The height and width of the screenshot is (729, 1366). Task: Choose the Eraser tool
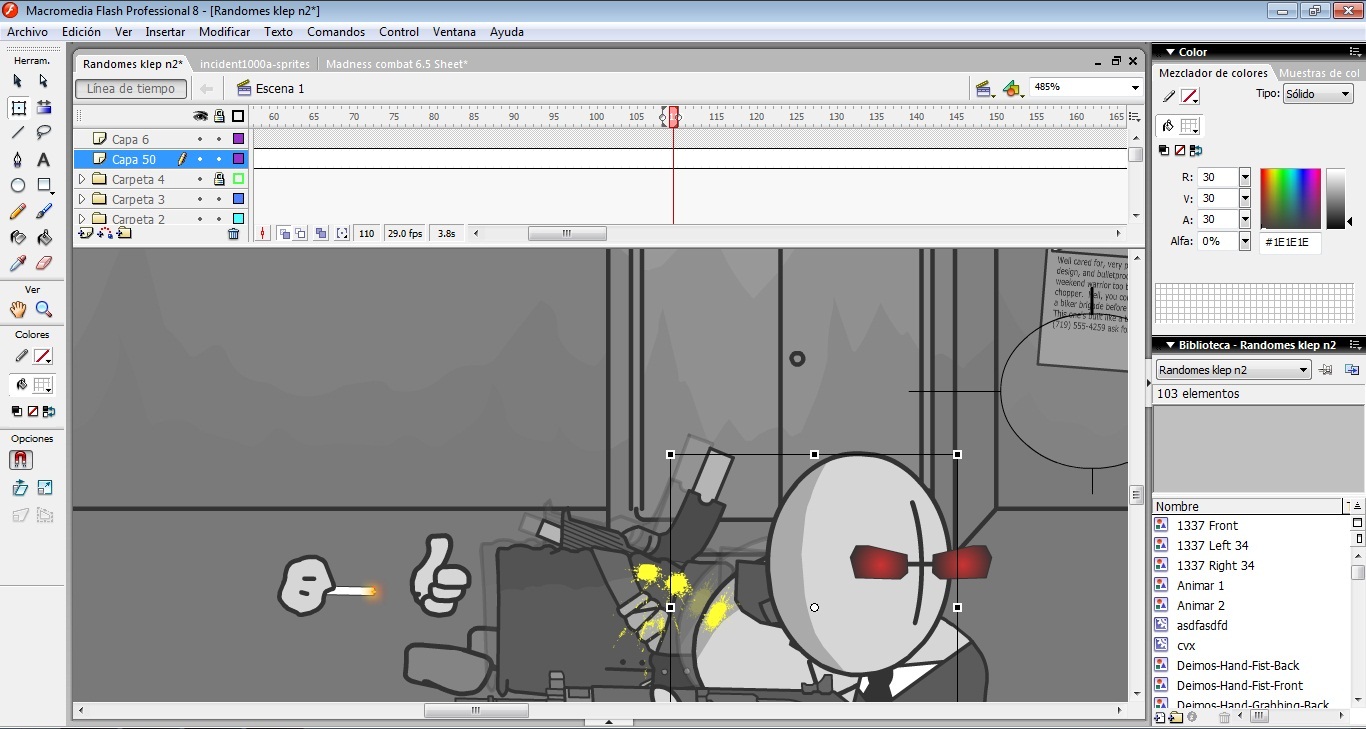pos(44,264)
